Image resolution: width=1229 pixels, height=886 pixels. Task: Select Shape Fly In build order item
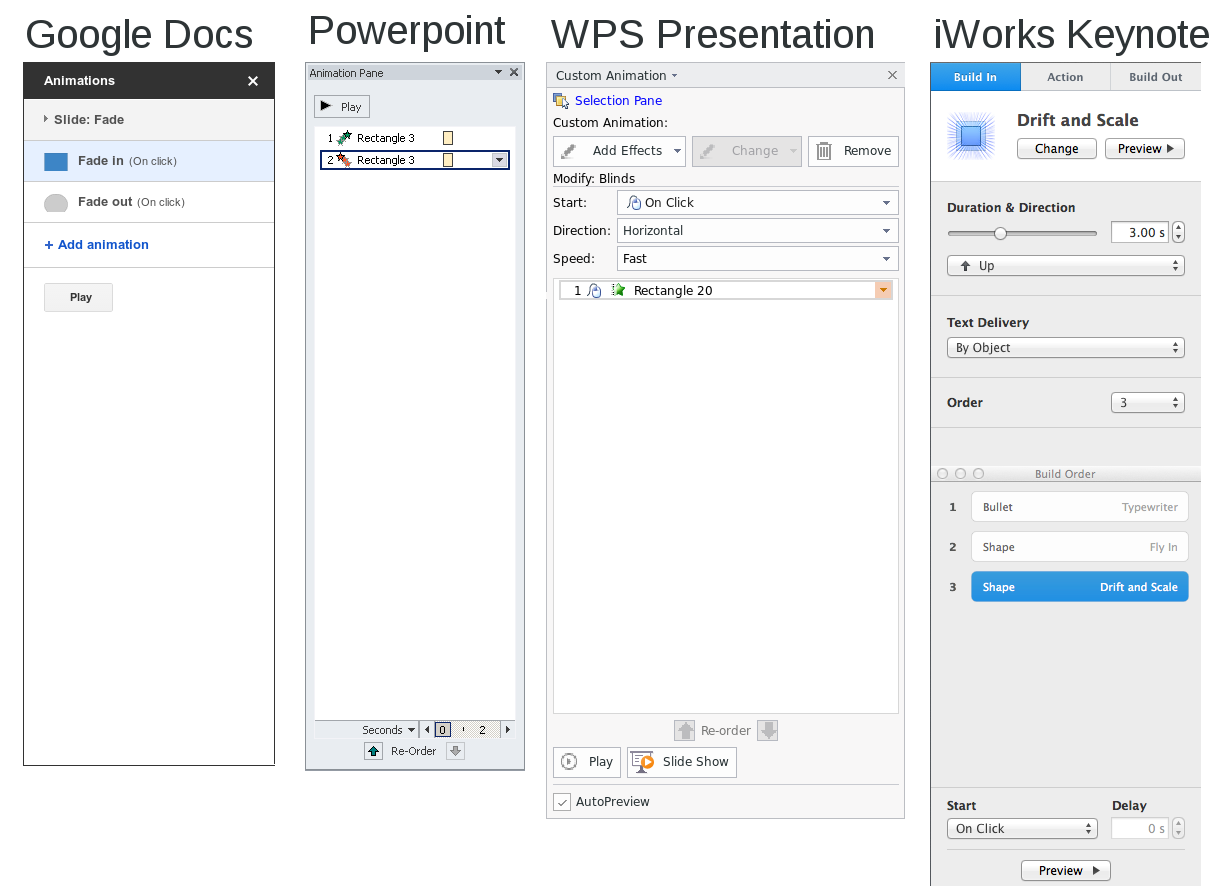[1079, 547]
